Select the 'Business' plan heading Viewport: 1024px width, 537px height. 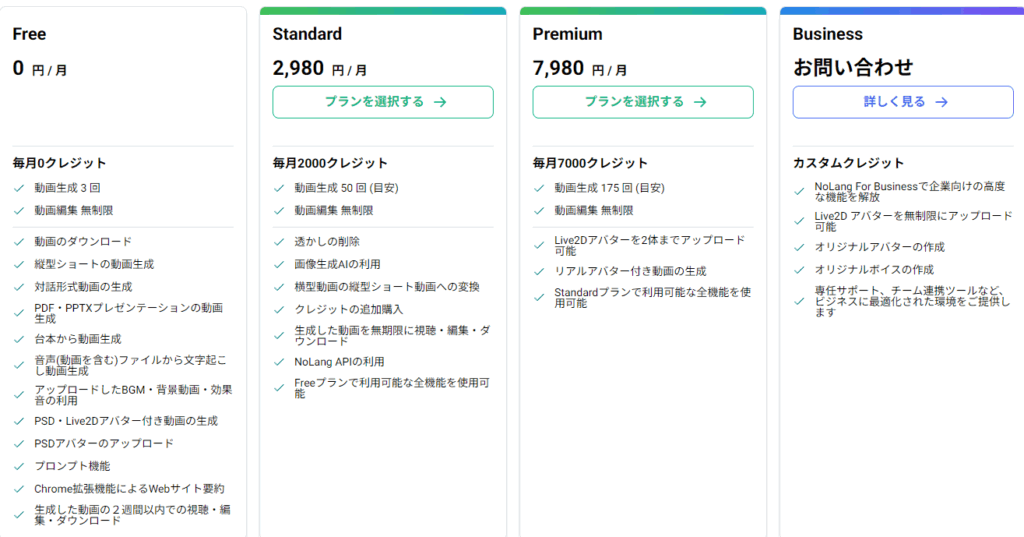coord(827,34)
